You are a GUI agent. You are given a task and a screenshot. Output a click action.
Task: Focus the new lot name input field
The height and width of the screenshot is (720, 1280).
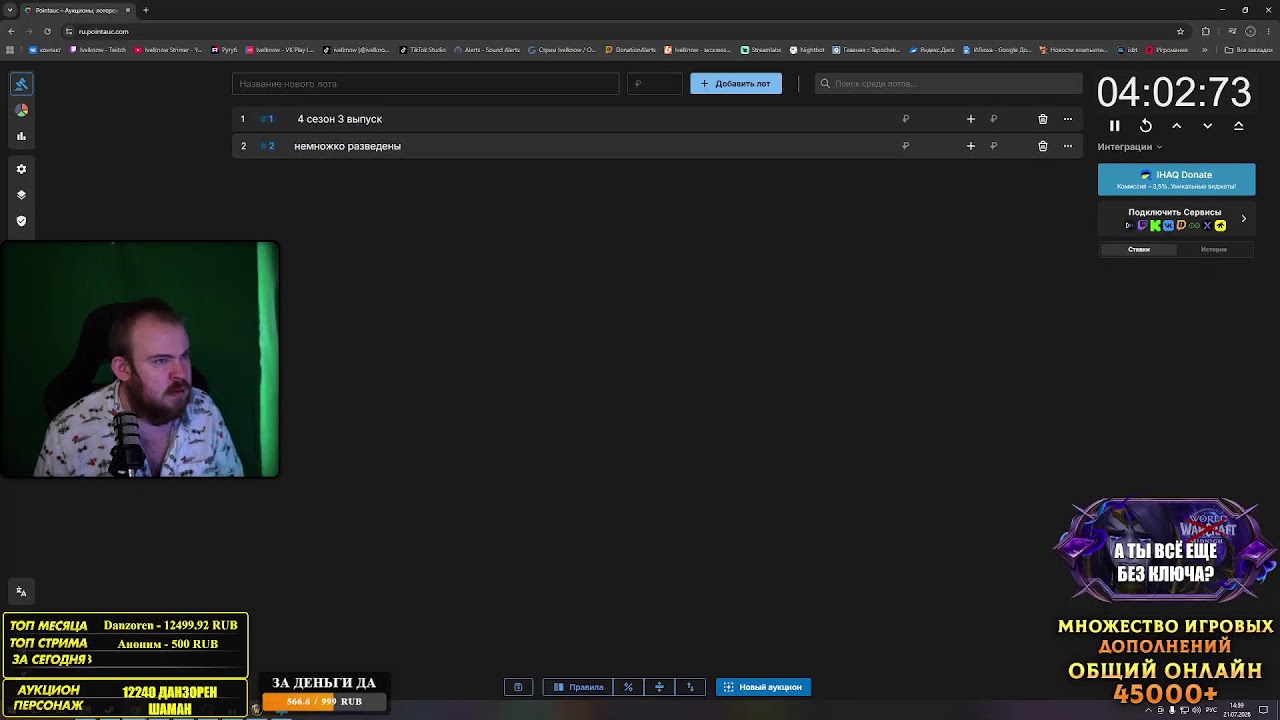point(426,84)
